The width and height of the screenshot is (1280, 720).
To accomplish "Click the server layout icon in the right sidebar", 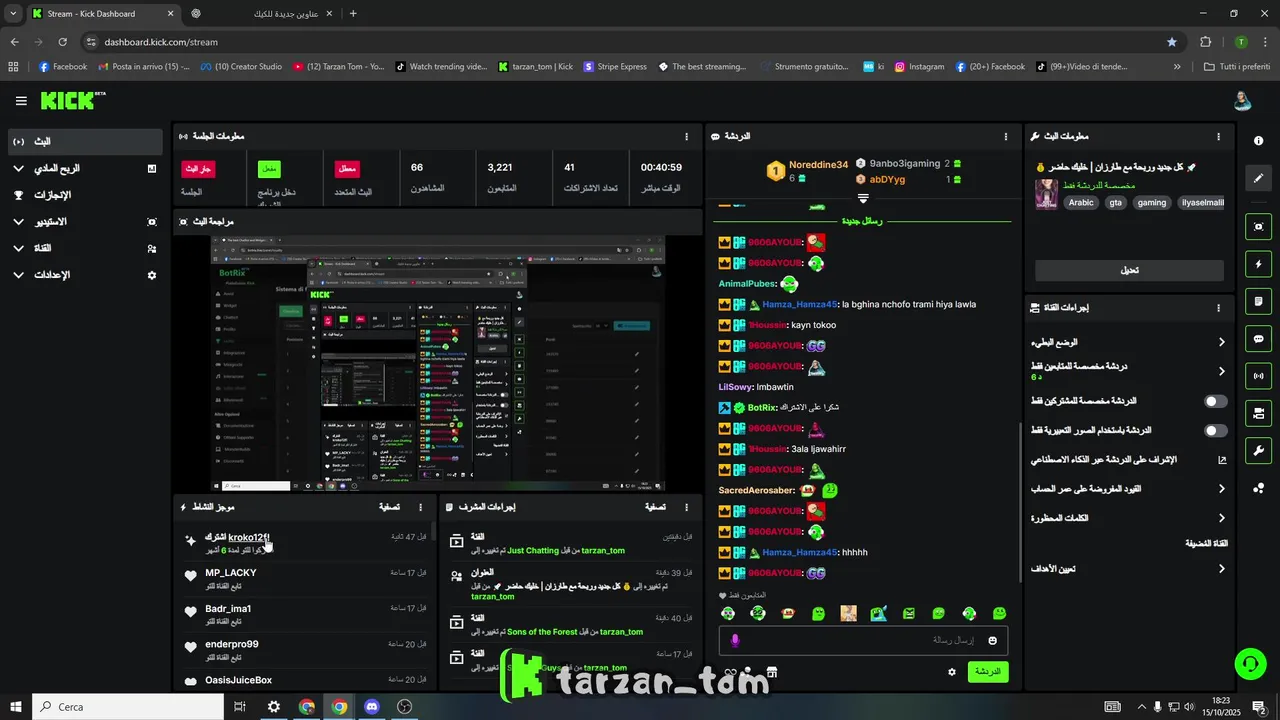I will [x=1258, y=413].
